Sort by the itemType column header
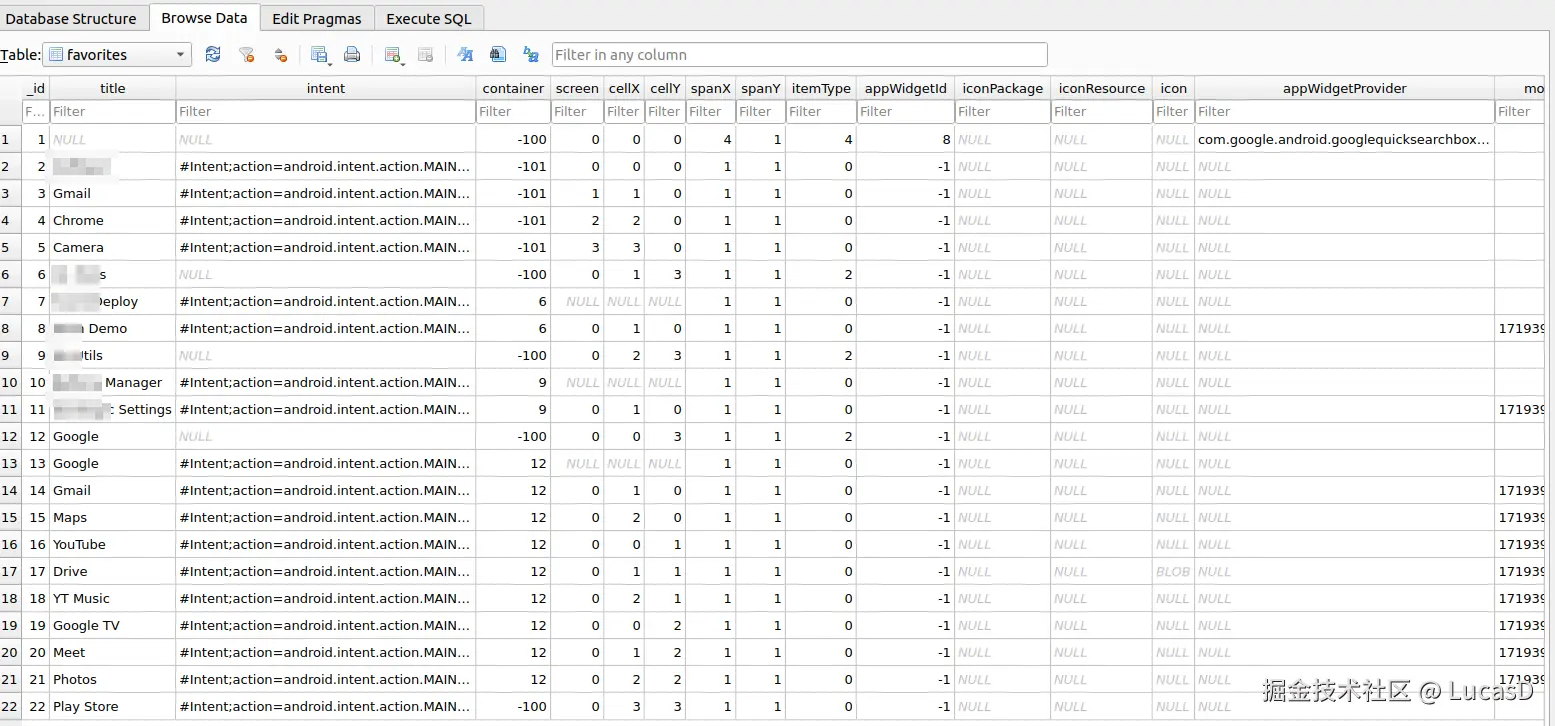The height and width of the screenshot is (726, 1555). (x=821, y=88)
